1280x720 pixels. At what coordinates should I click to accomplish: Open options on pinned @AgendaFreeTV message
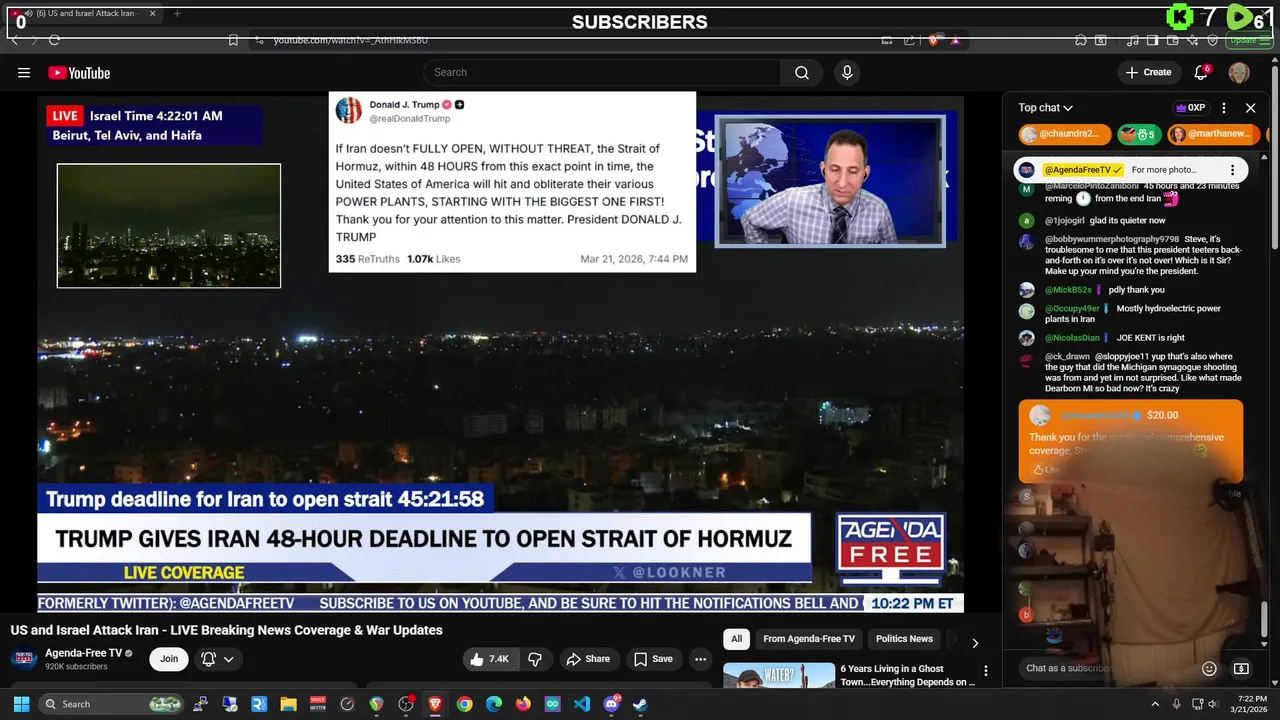click(1232, 170)
